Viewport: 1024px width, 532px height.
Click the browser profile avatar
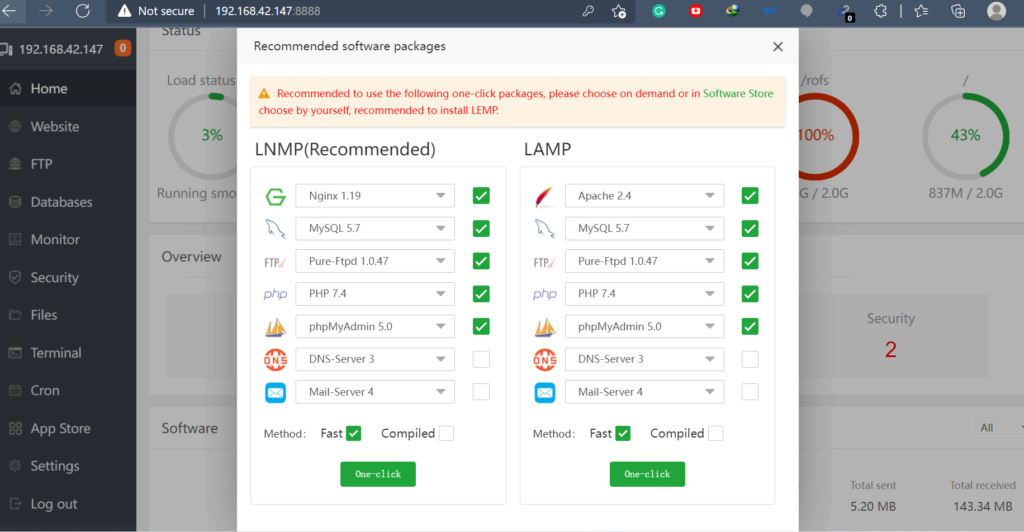997,10
